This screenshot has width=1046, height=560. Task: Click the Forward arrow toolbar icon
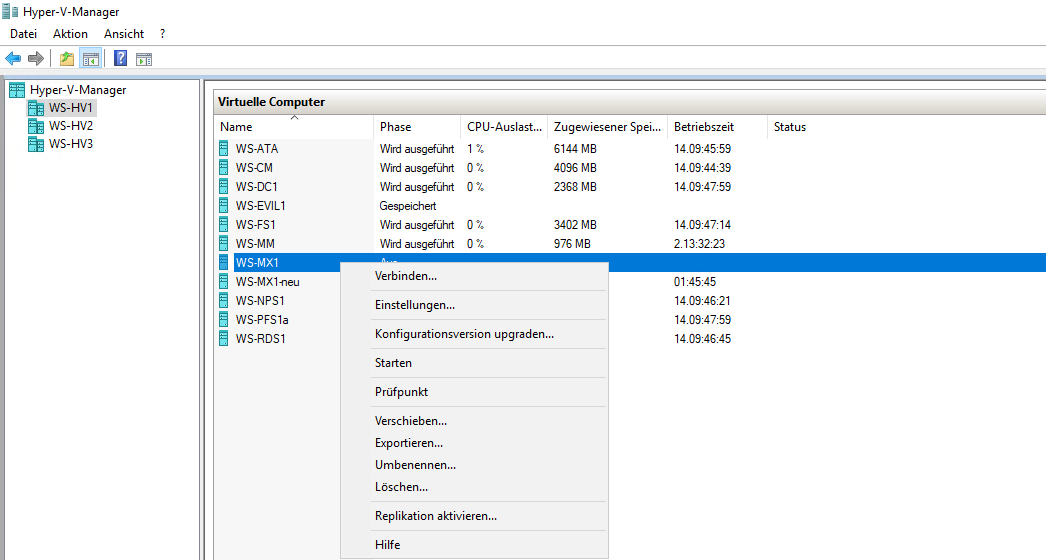[x=35, y=59]
